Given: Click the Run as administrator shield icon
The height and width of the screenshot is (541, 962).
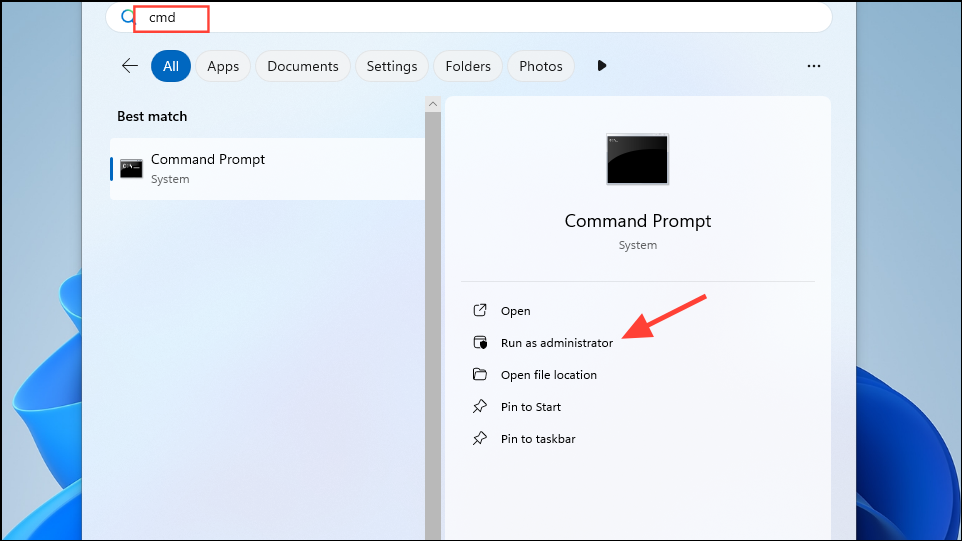Looking at the screenshot, I should [480, 342].
